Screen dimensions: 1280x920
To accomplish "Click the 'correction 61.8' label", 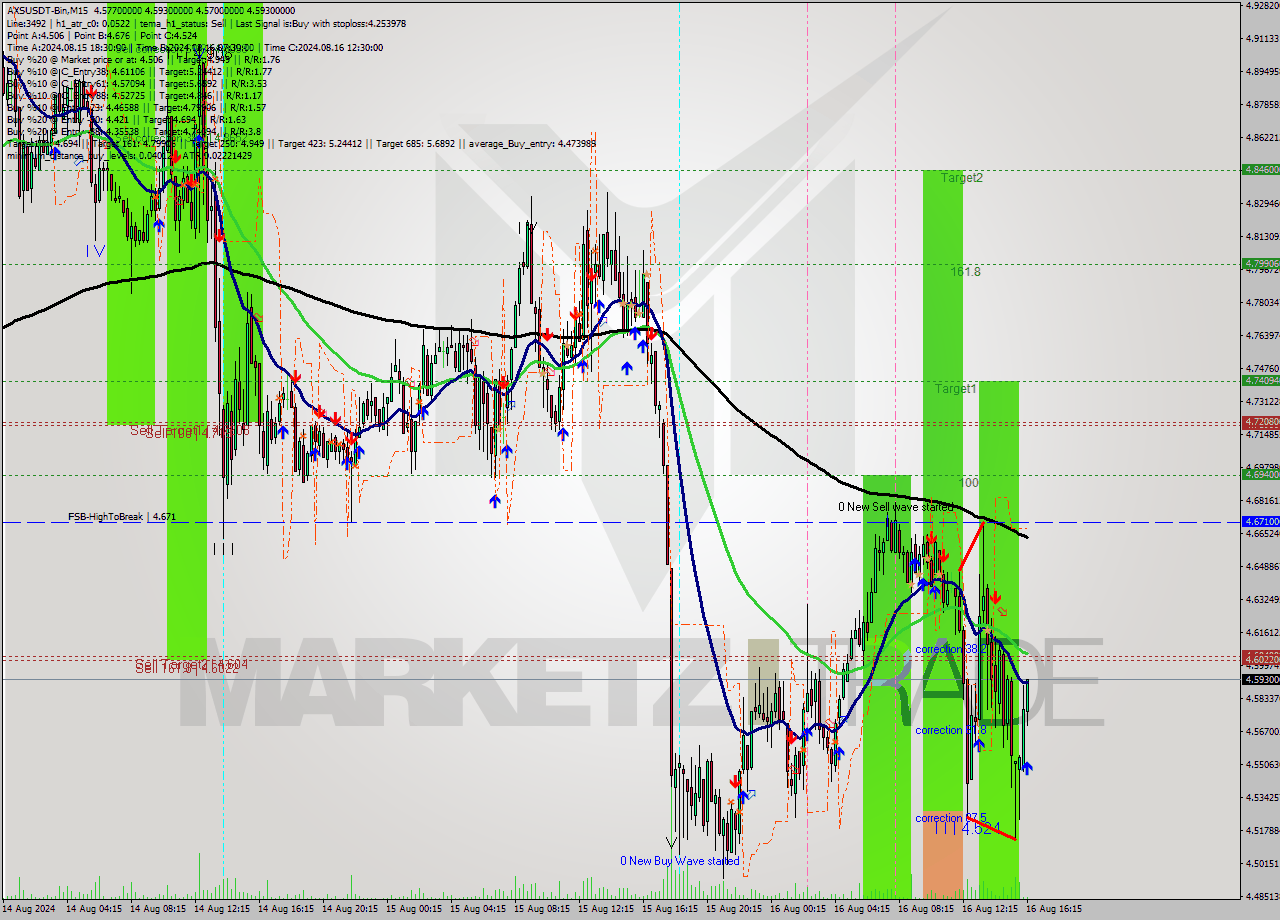I will pyautogui.click(x=951, y=730).
